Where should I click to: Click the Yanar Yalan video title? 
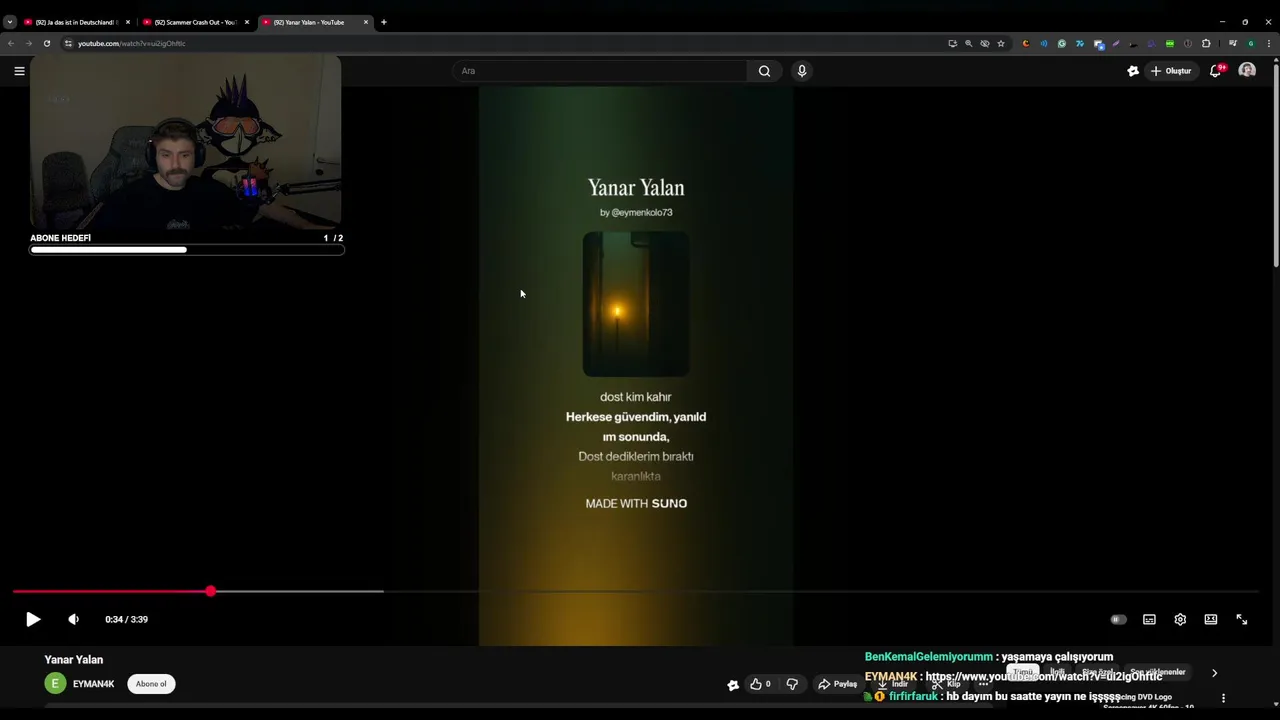point(74,660)
